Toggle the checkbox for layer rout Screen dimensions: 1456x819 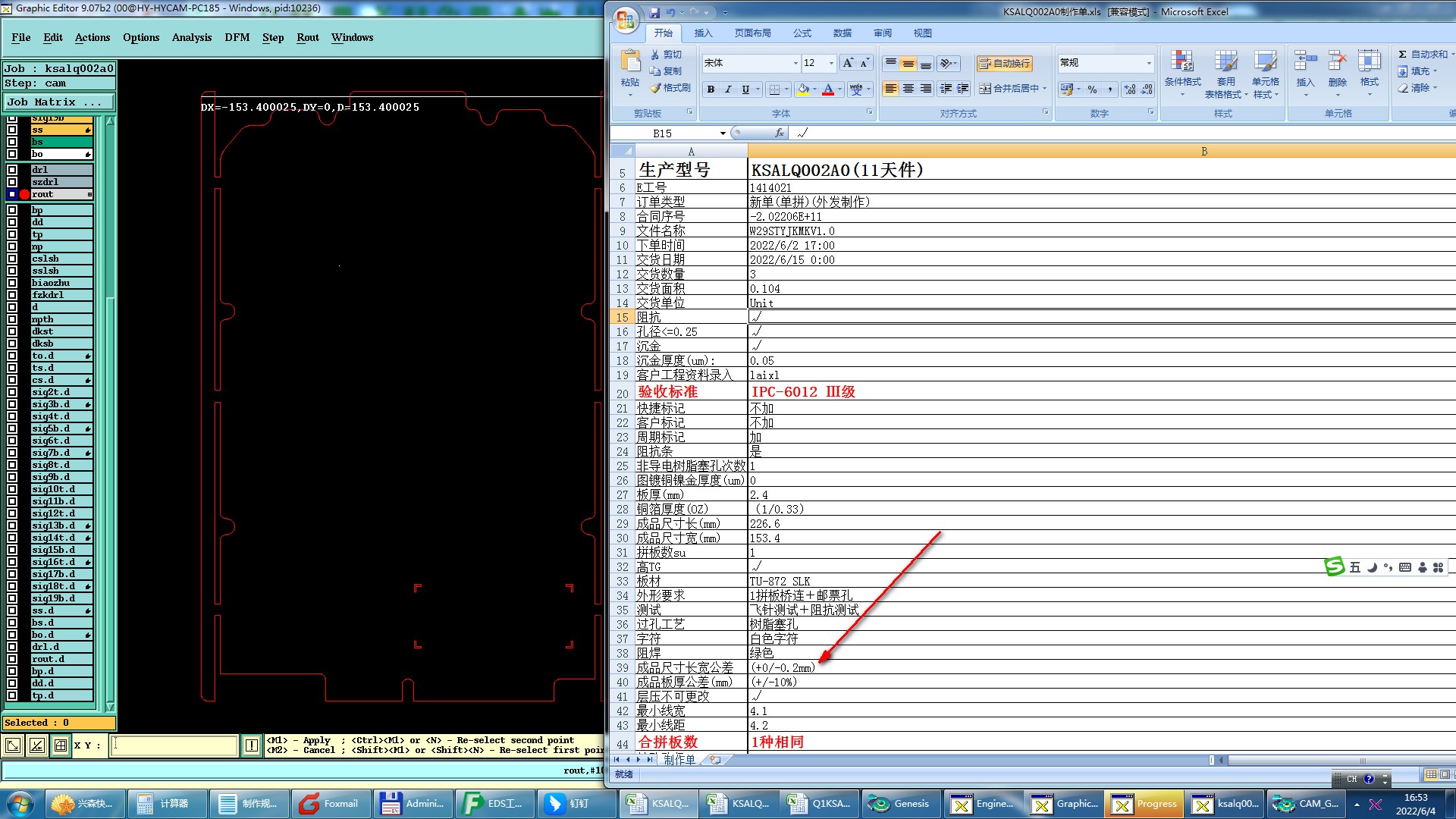coord(12,194)
